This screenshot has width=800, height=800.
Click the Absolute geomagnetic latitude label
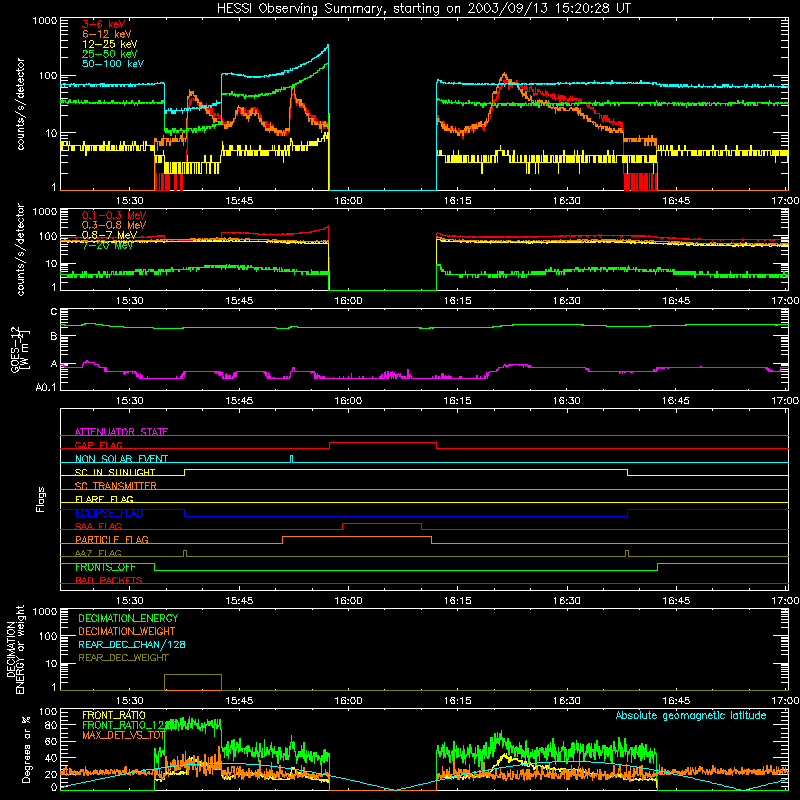pos(691,715)
